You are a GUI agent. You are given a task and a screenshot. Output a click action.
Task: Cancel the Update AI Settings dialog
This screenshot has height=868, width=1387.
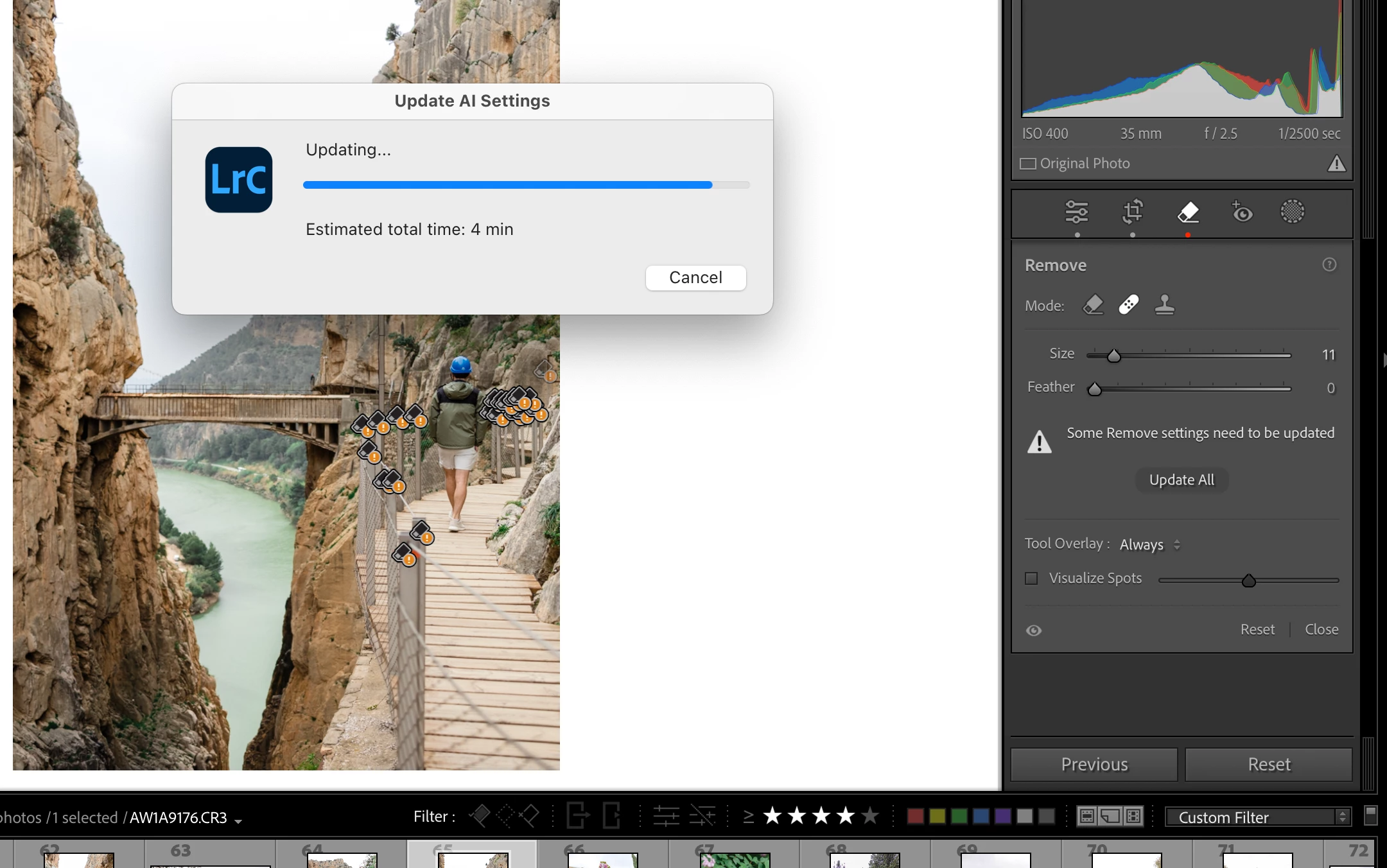click(x=695, y=277)
